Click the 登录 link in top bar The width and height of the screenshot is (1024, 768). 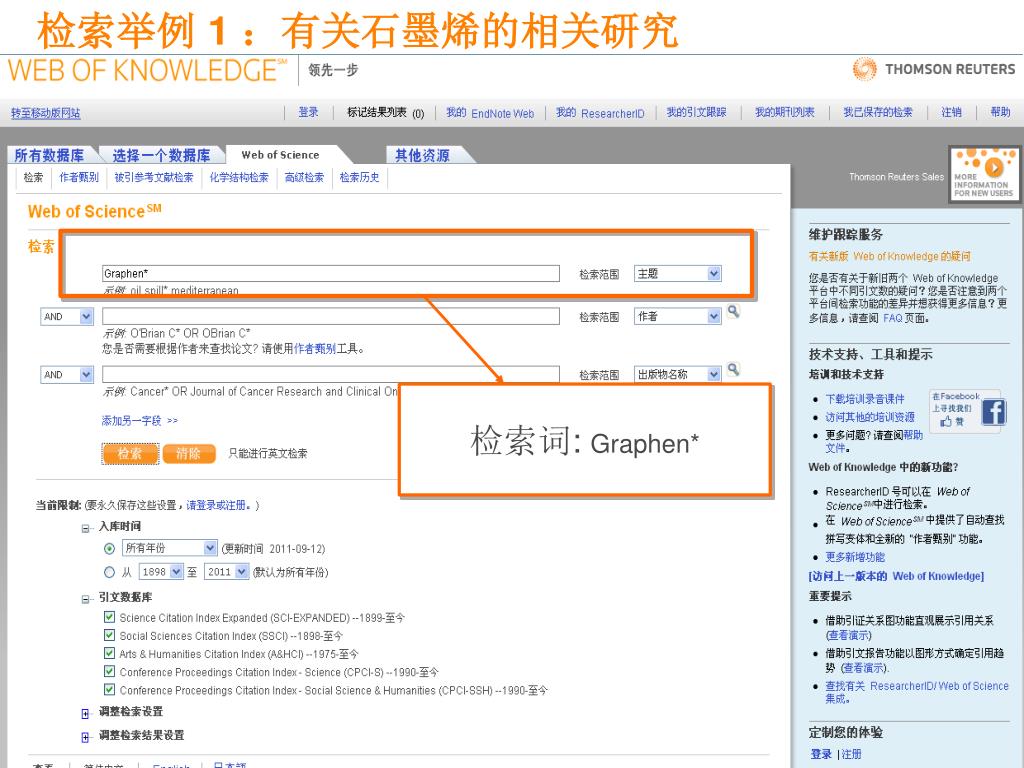click(308, 112)
